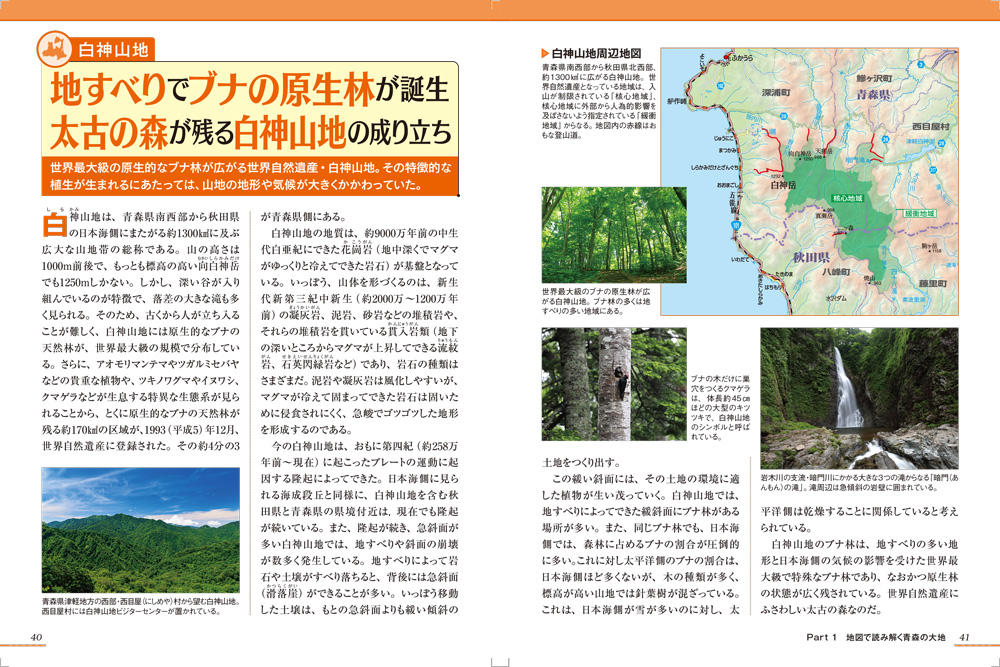The image size is (1000, 667).
Task: Click the 鰺ヶ沢町 label on the map
Action: 874,78
